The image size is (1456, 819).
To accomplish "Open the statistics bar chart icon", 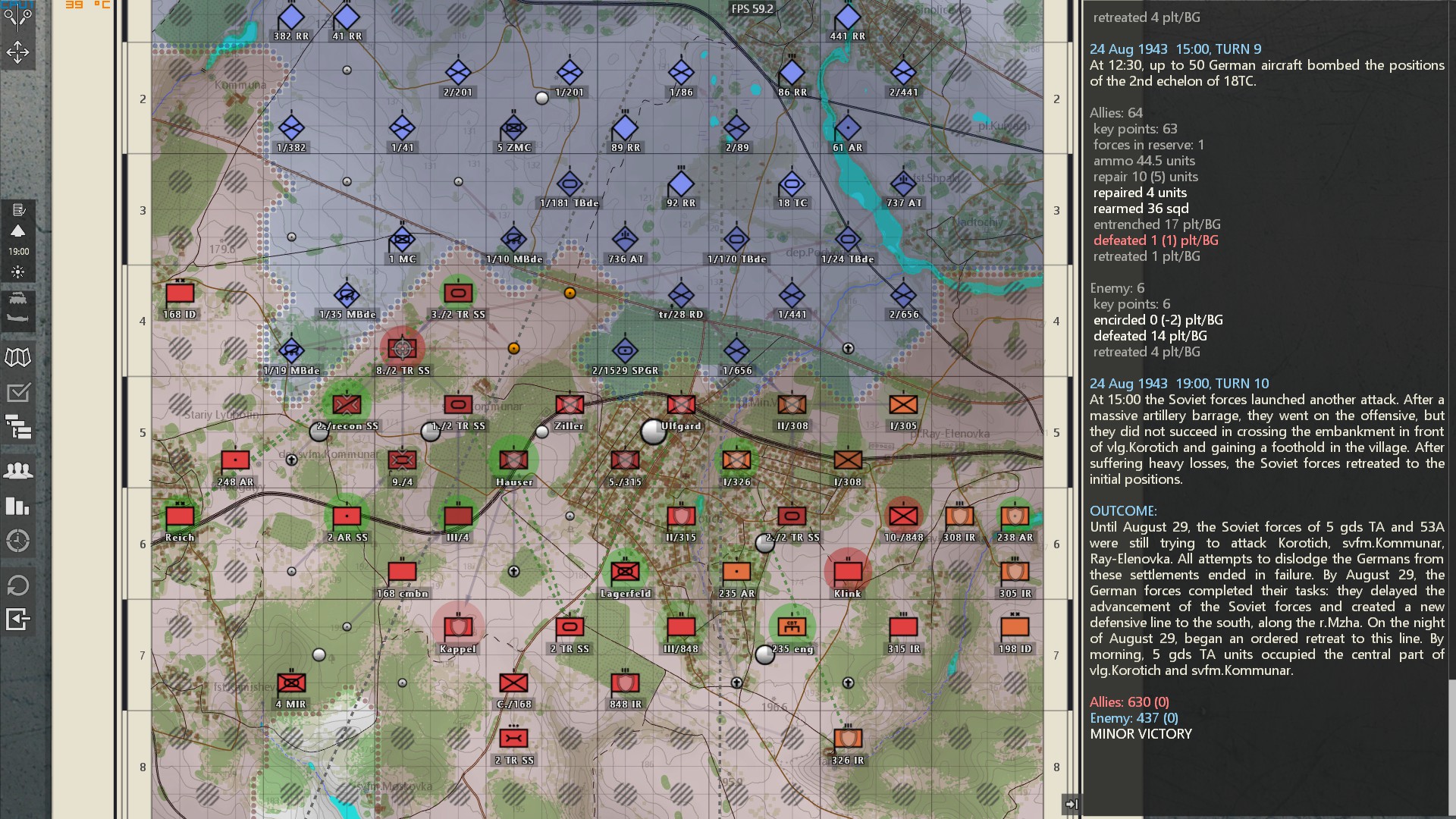I will tap(18, 506).
